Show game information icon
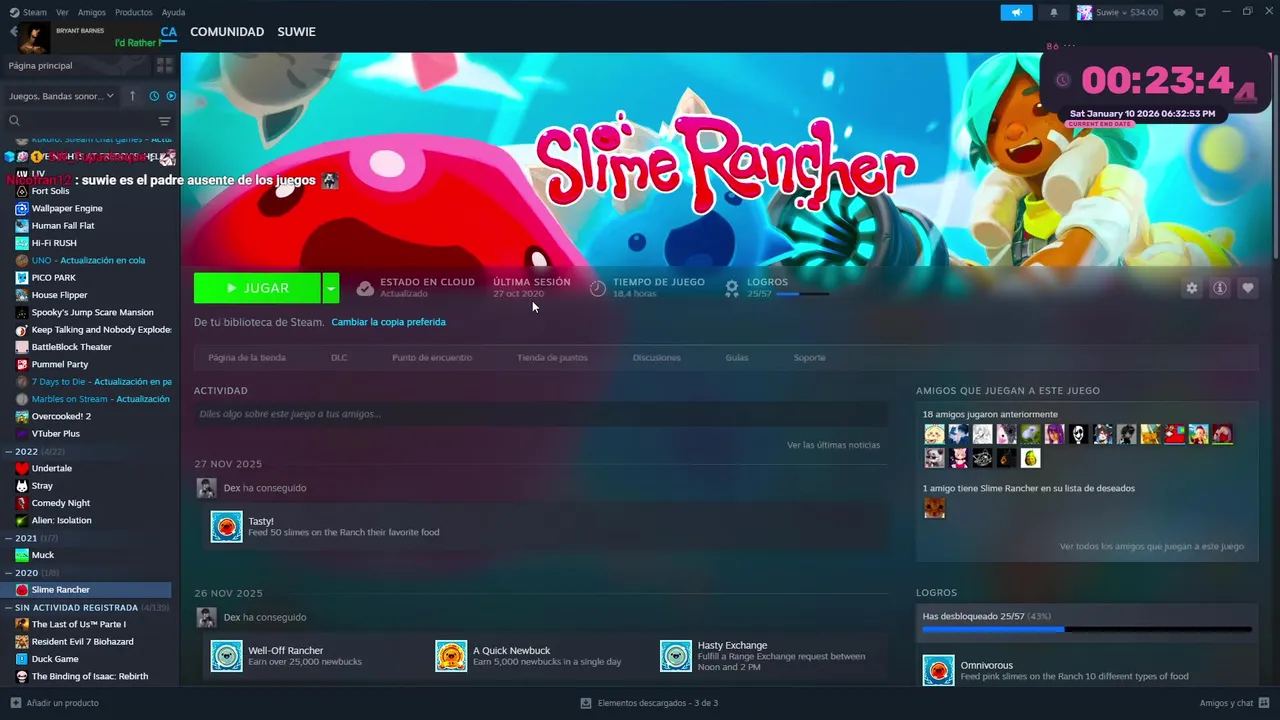The width and height of the screenshot is (1280, 720). click(x=1220, y=288)
